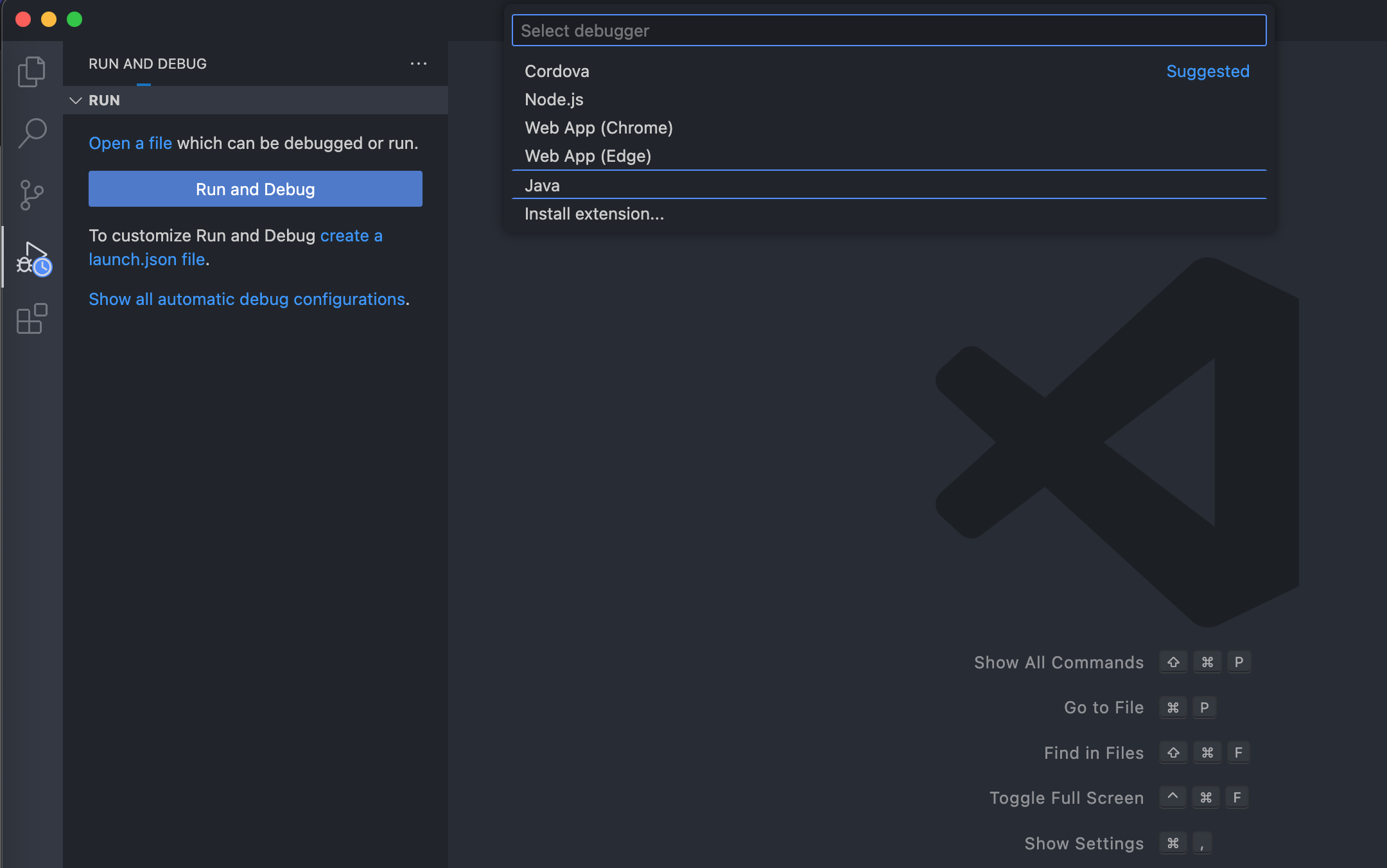Image resolution: width=1387 pixels, height=868 pixels.
Task: Open the Search view icon
Action: [x=31, y=133]
